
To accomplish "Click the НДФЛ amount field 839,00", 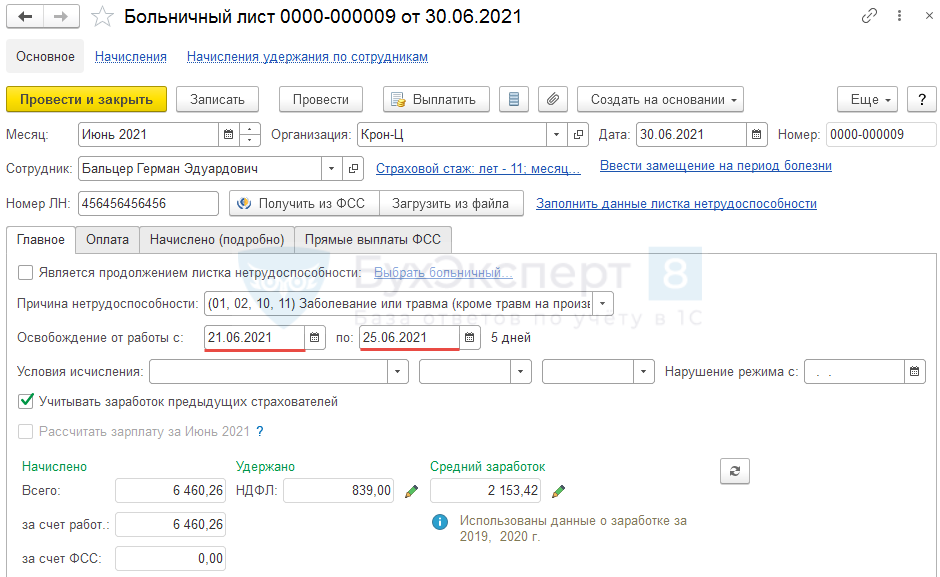I will (x=339, y=491).
